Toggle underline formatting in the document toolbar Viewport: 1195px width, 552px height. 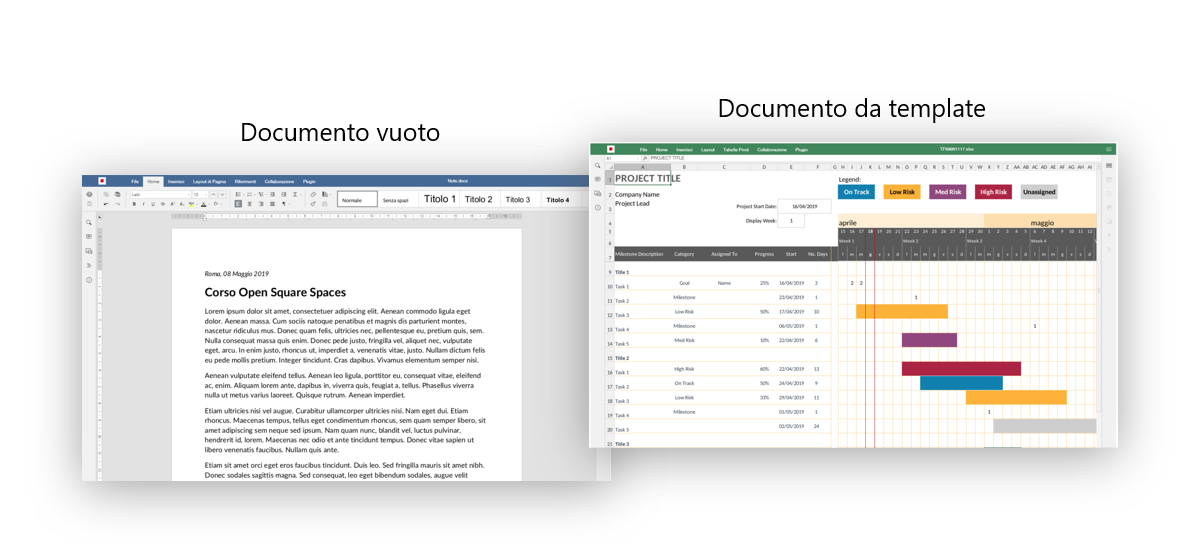(x=153, y=204)
